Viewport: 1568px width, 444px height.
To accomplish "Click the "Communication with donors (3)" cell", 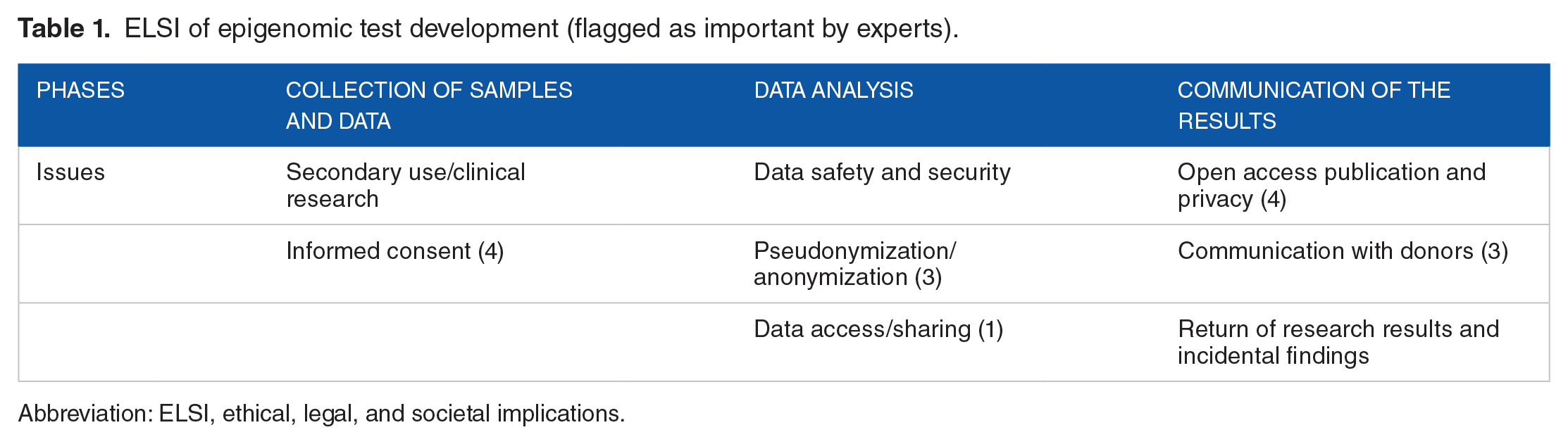I will pos(1343,251).
